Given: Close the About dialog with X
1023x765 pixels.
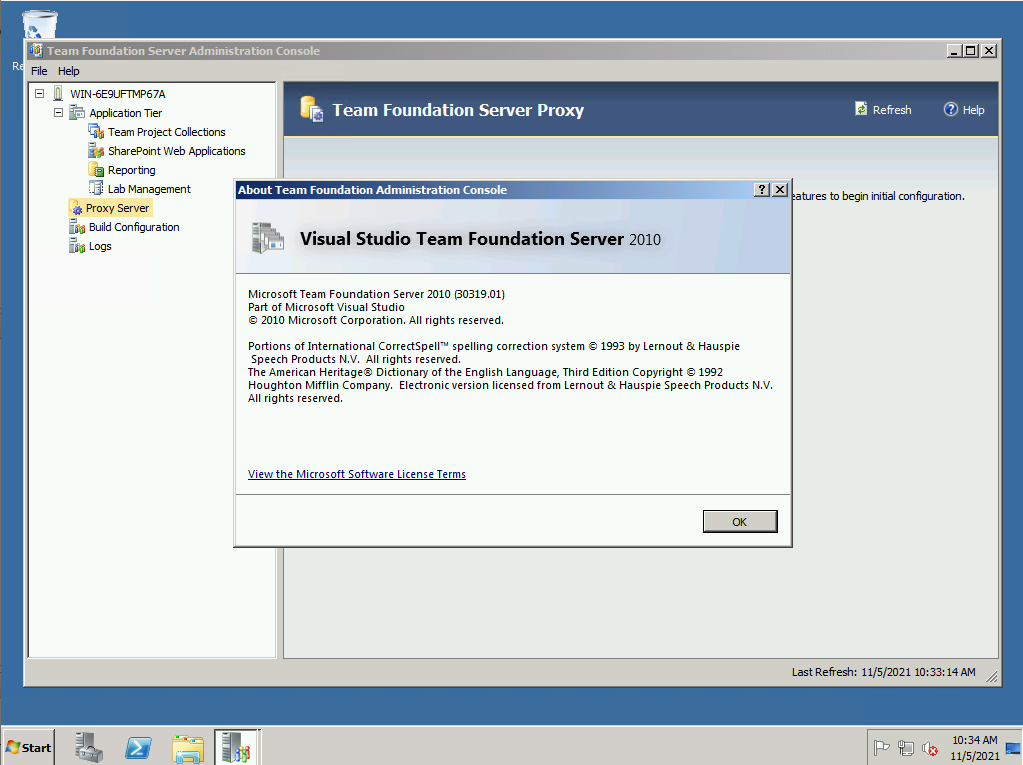Looking at the screenshot, I should point(780,190).
